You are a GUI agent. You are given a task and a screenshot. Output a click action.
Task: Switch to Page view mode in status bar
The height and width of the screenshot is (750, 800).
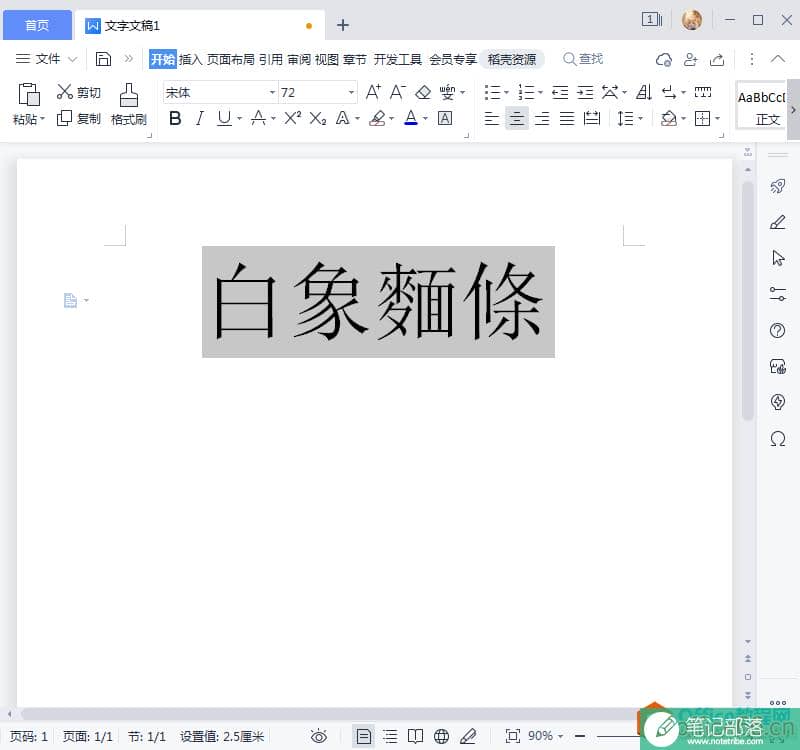click(x=364, y=736)
